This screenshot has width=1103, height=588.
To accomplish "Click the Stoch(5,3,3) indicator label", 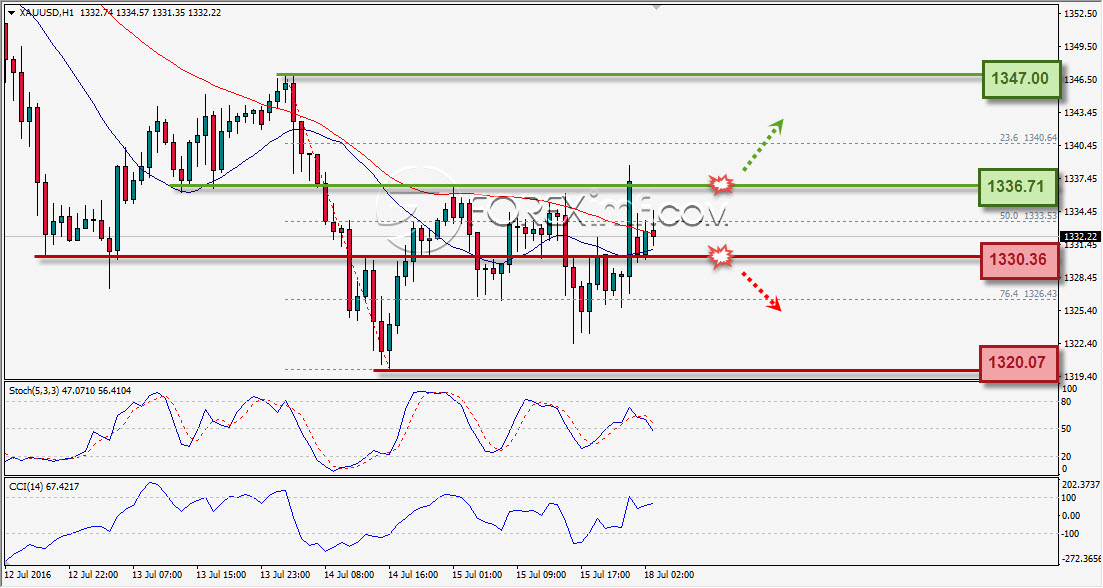I will (x=70, y=390).
